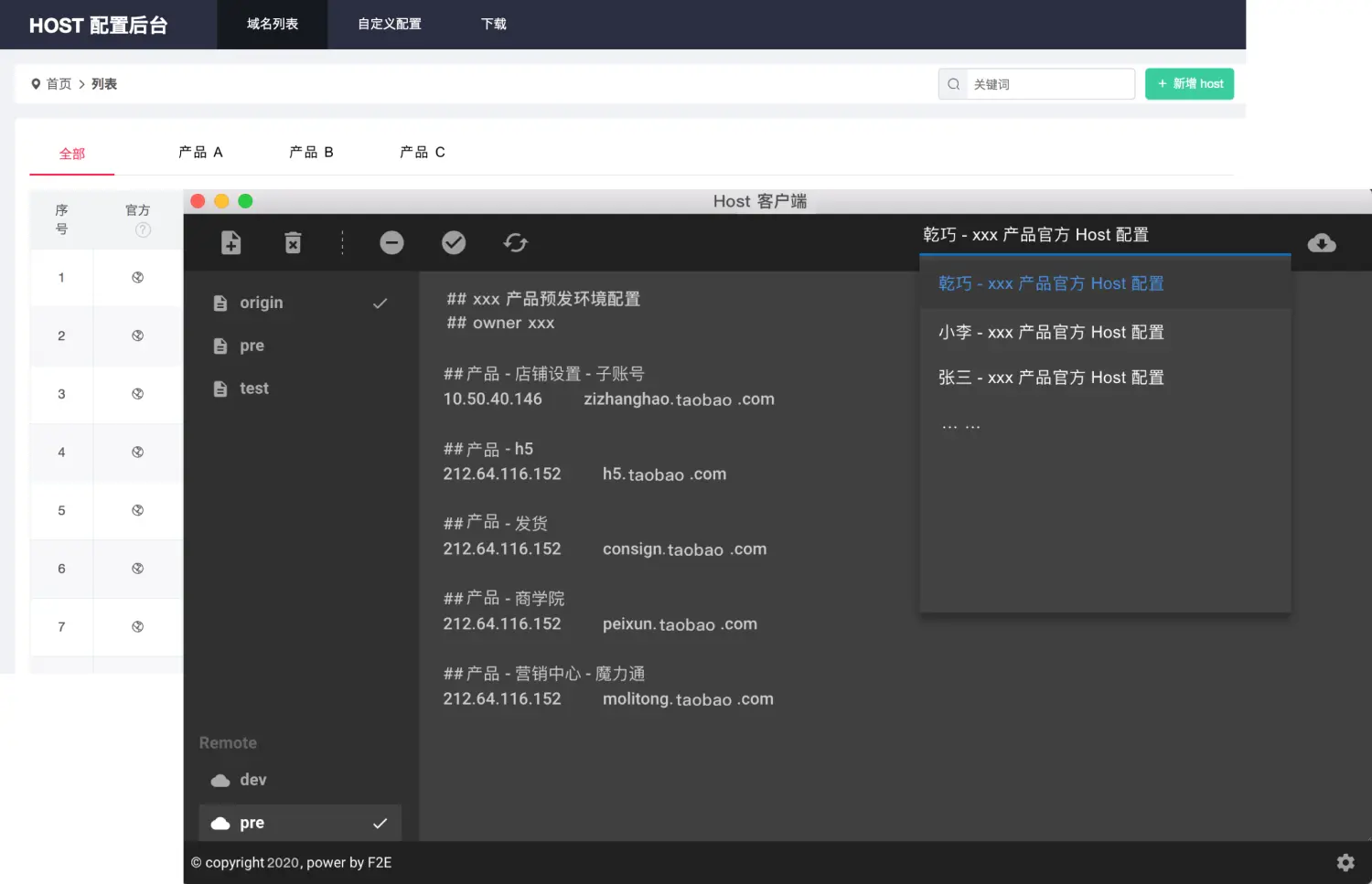Click the zizhanghao.taobao.com host entry
Image resolution: width=1372 pixels, height=884 pixels.
coord(680,399)
